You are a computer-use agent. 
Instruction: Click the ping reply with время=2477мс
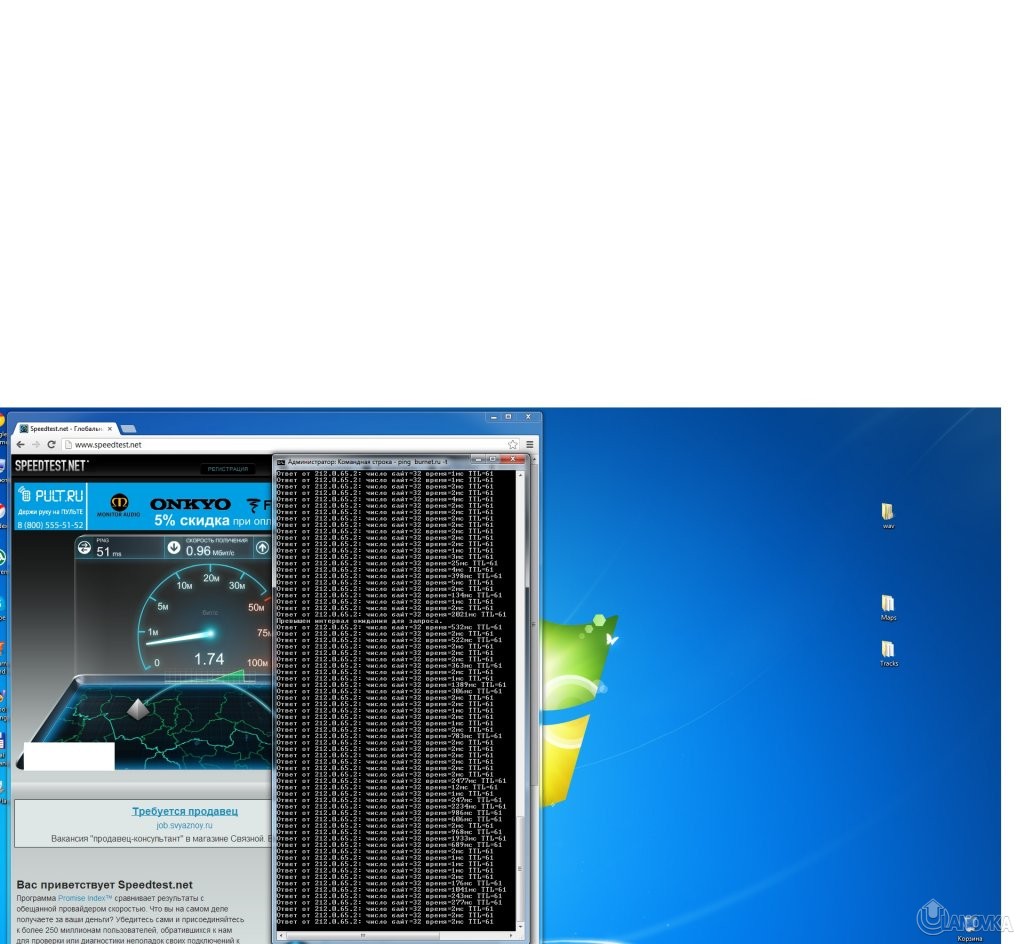tap(391, 781)
